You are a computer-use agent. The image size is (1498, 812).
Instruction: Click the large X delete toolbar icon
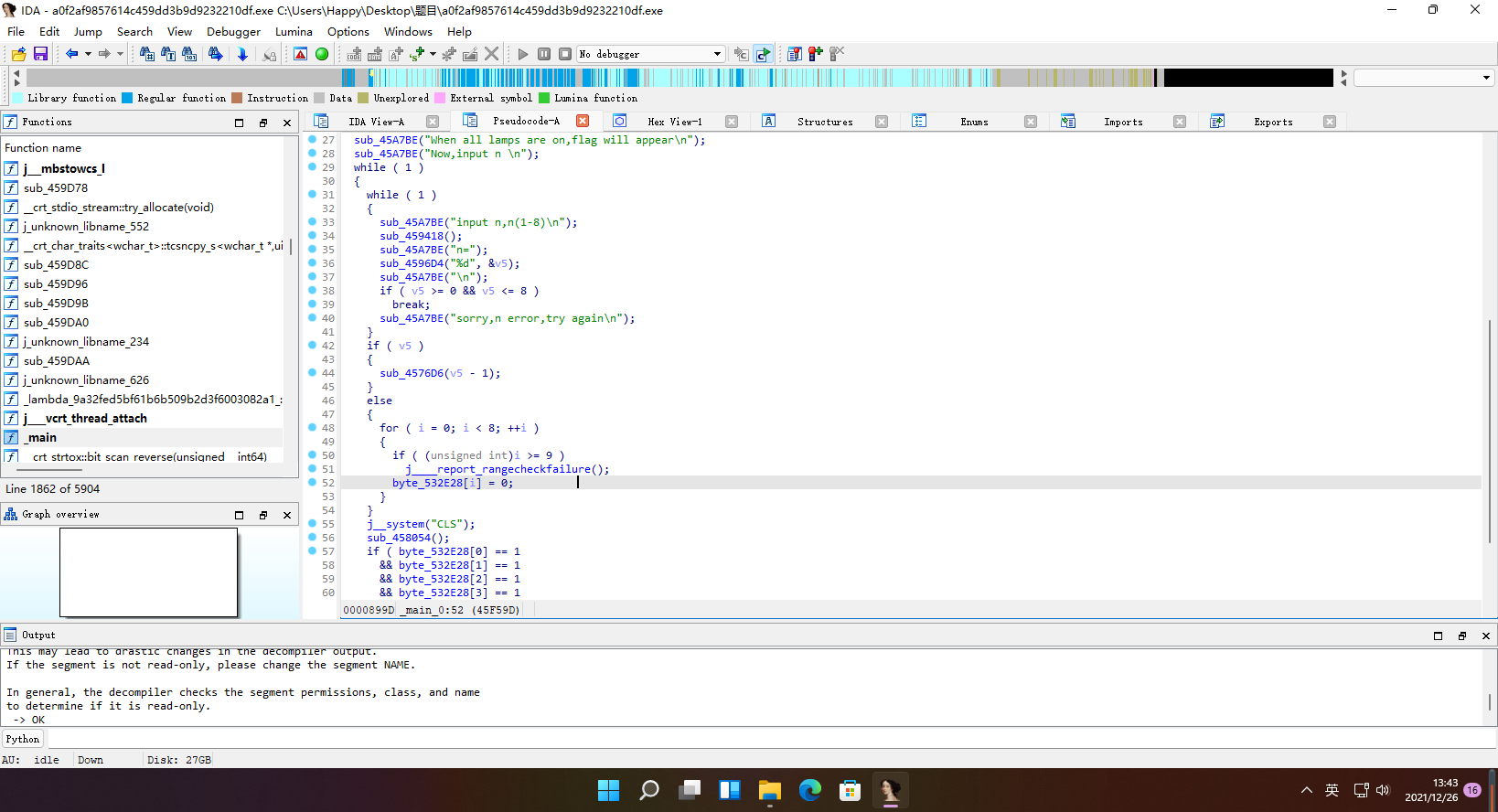pyautogui.click(x=492, y=54)
